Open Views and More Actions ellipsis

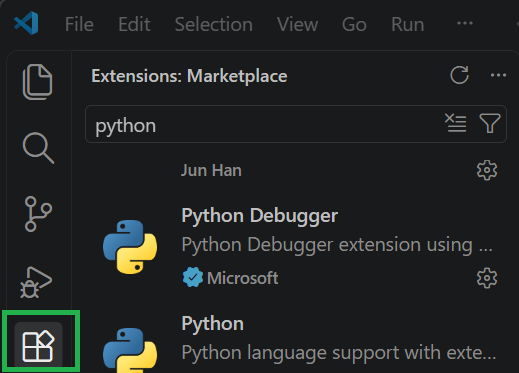[498, 75]
